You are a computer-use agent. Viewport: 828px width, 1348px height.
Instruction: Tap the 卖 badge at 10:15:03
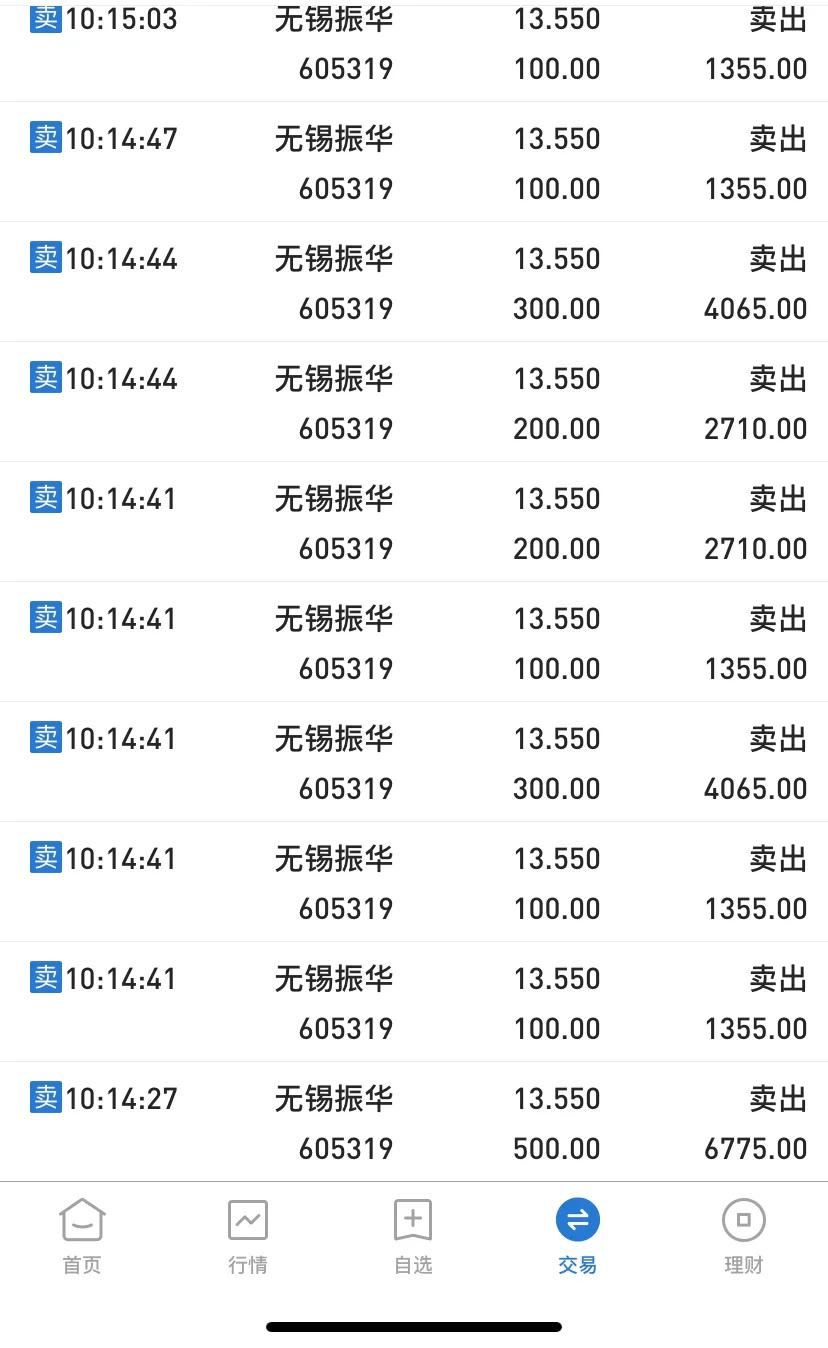pos(46,18)
